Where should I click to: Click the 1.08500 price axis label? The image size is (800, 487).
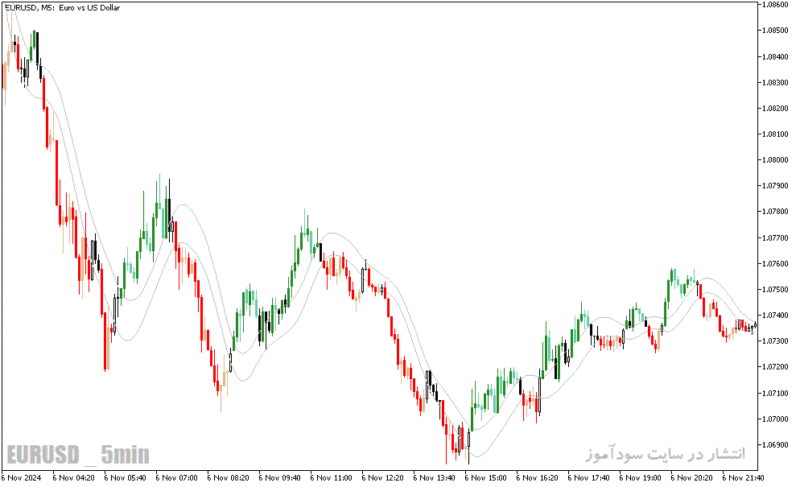tap(775, 31)
